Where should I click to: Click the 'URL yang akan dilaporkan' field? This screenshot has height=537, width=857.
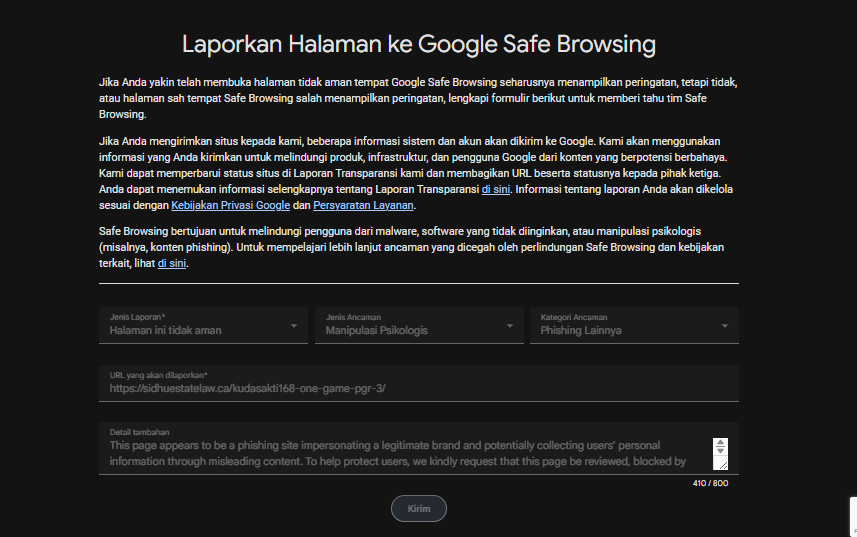pos(419,383)
